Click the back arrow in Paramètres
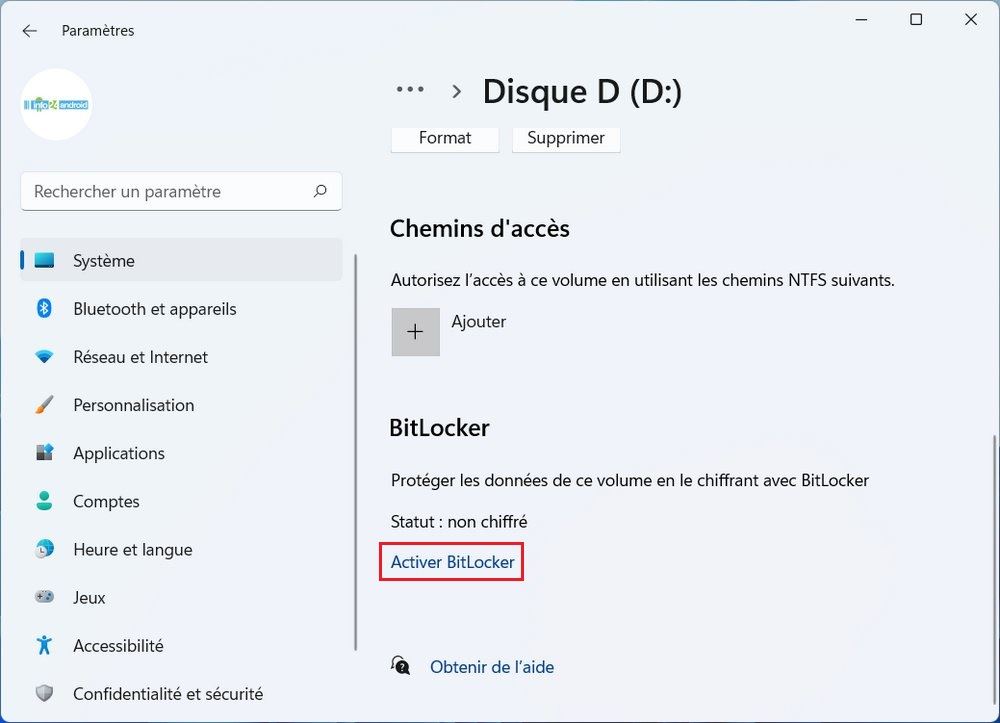 click(x=29, y=31)
